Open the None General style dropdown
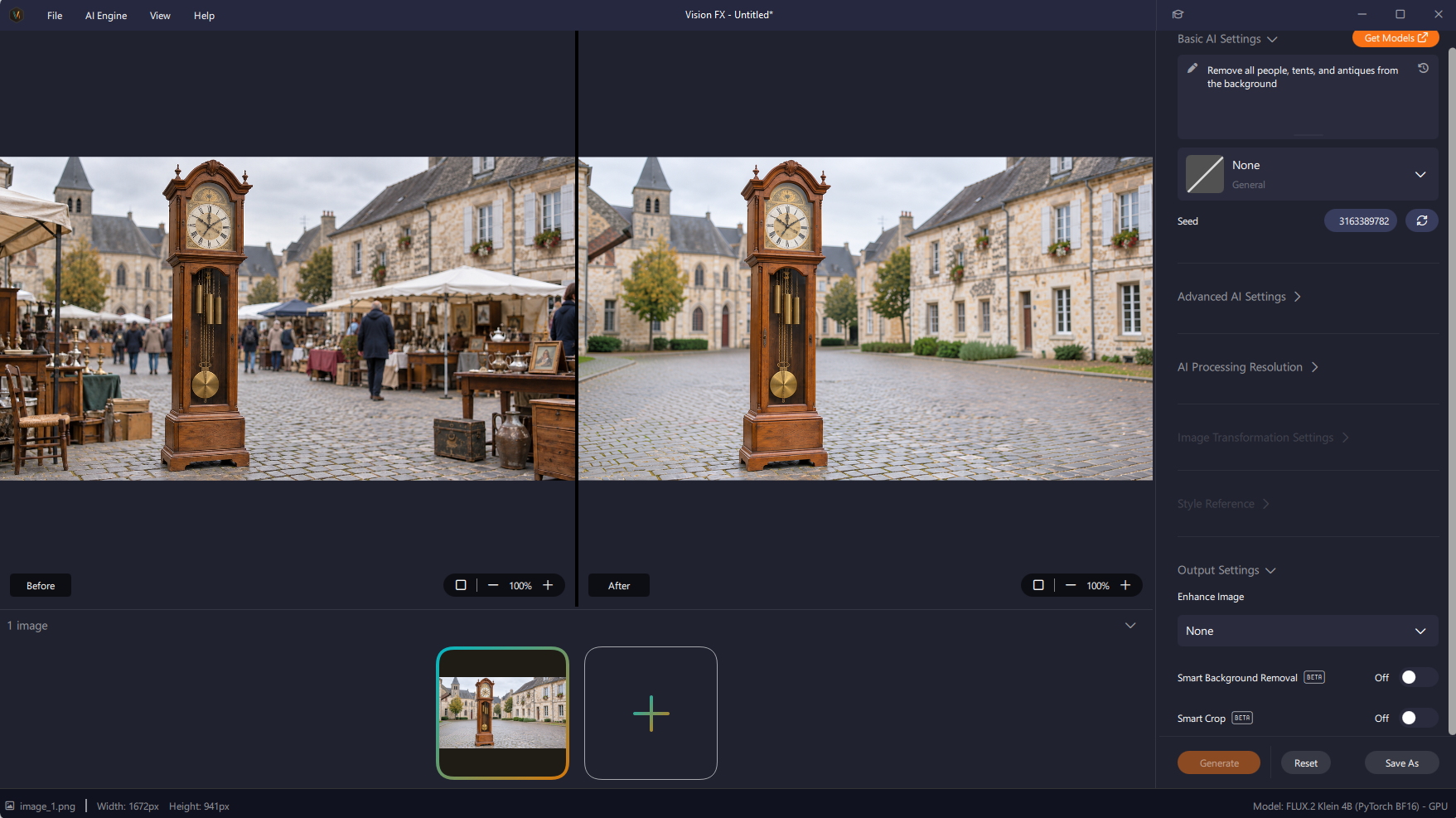This screenshot has width=1456, height=818. pos(1308,174)
